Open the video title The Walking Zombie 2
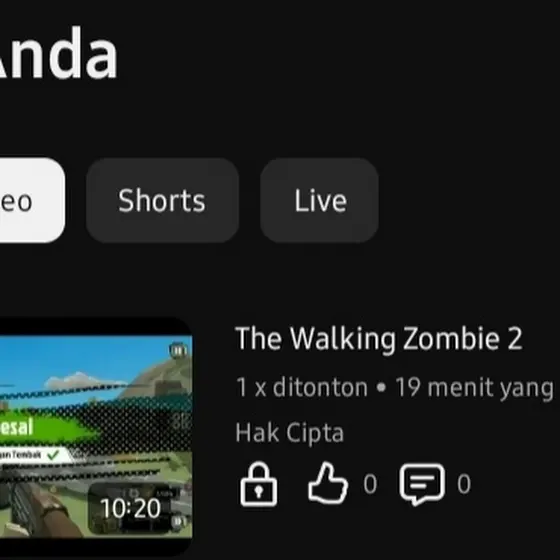Screen dimensions: 560x560 click(379, 338)
